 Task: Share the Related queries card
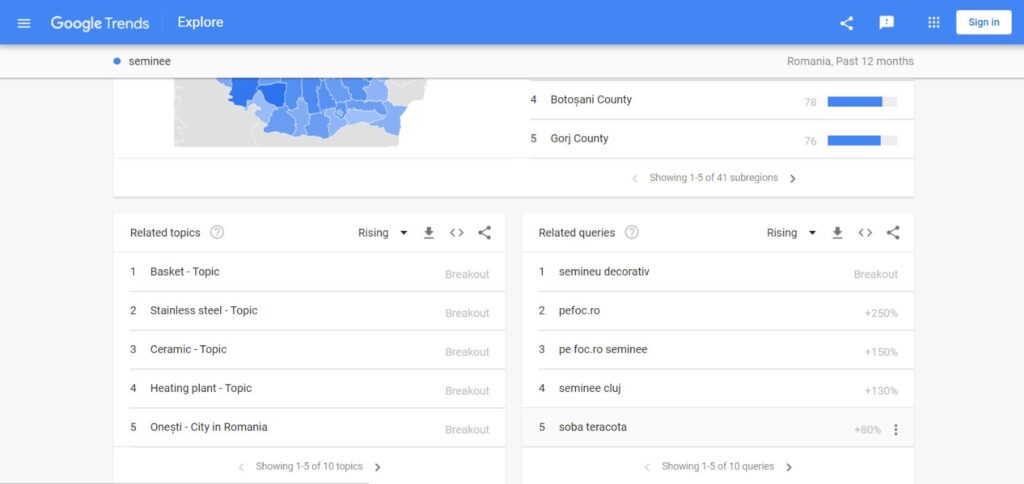893,233
